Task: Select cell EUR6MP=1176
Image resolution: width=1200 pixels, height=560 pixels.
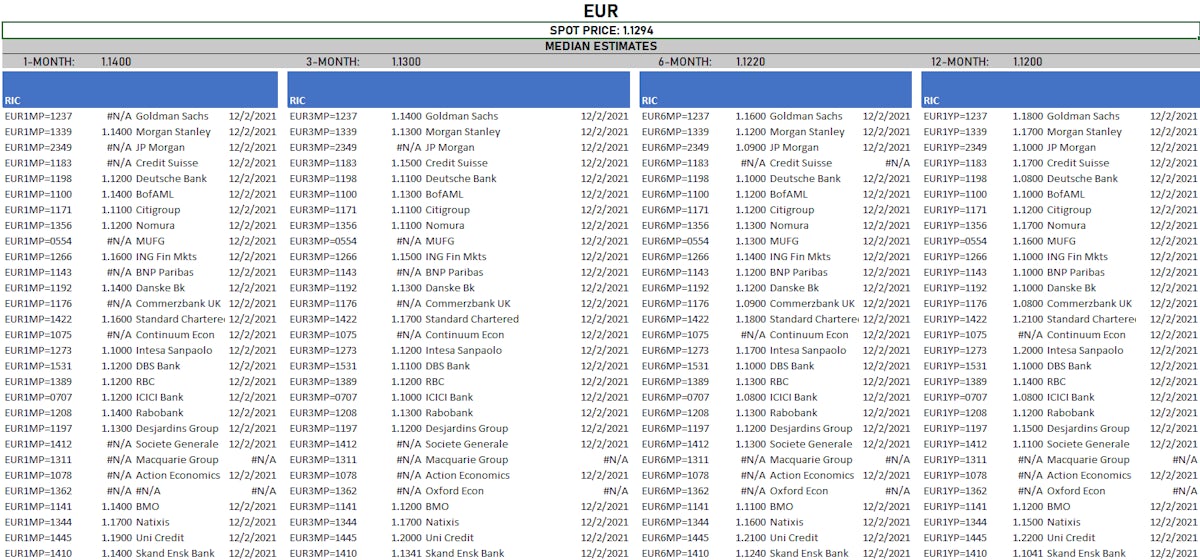Action: [675, 303]
